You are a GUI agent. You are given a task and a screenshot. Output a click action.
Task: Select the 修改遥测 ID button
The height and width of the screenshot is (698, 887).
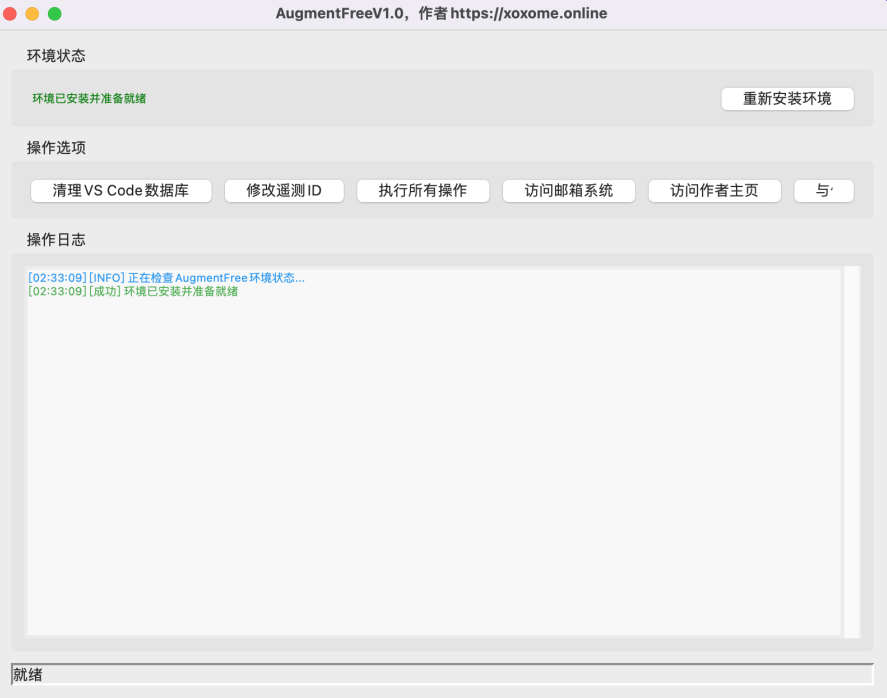[284, 191]
